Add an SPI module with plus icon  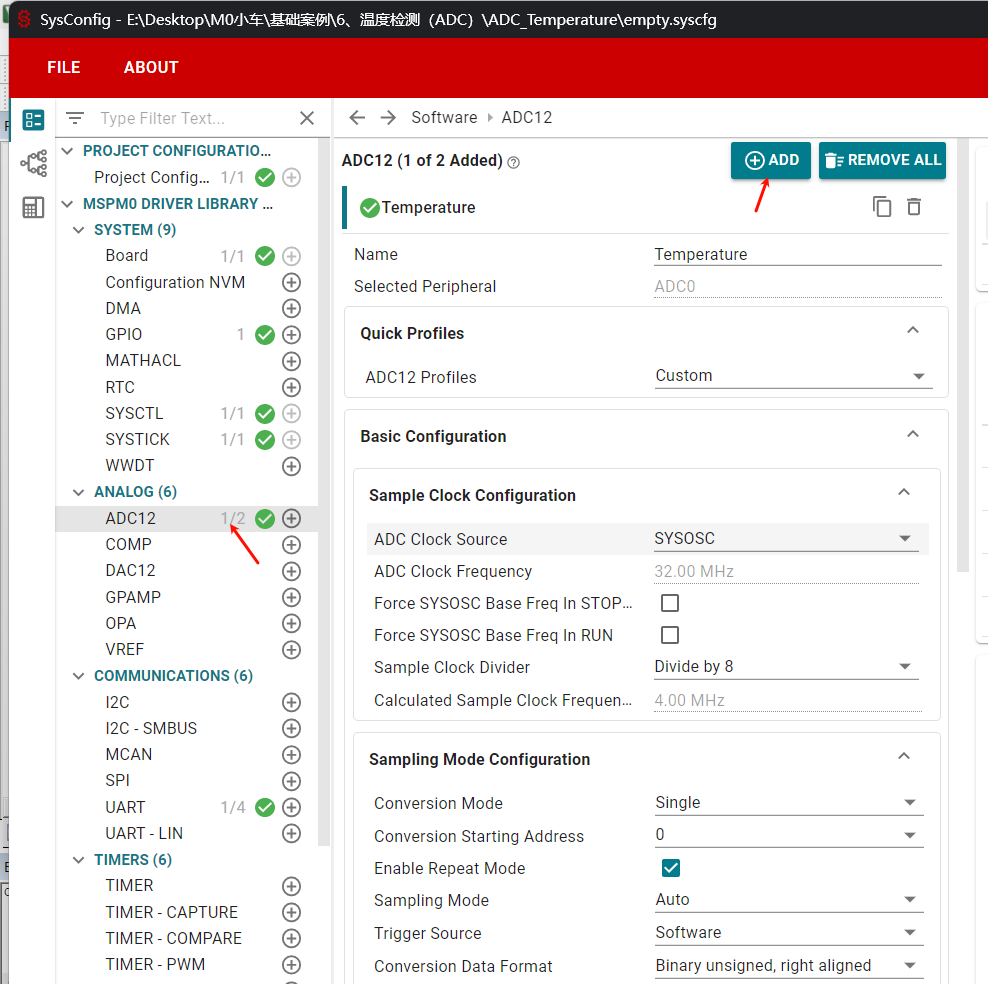[291, 781]
